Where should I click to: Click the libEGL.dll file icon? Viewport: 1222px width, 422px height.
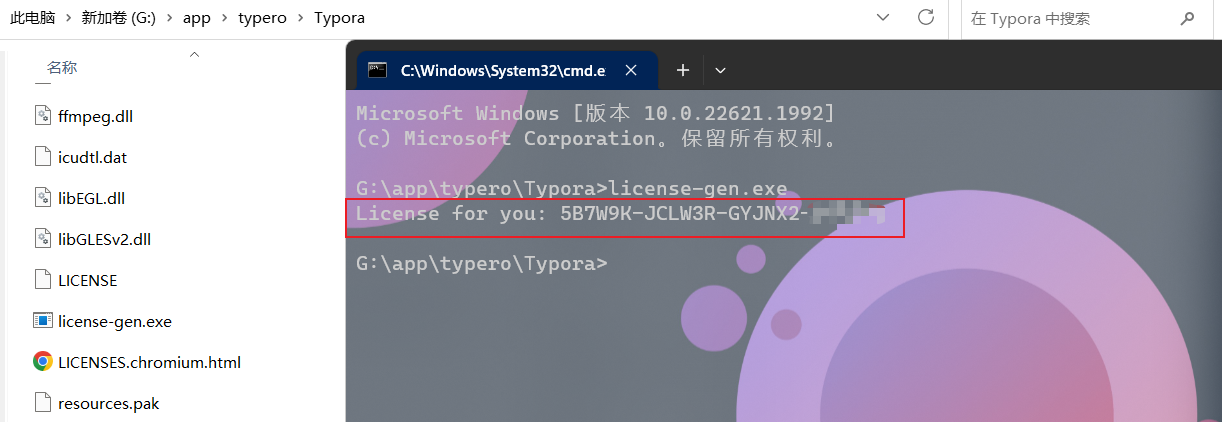point(42,197)
